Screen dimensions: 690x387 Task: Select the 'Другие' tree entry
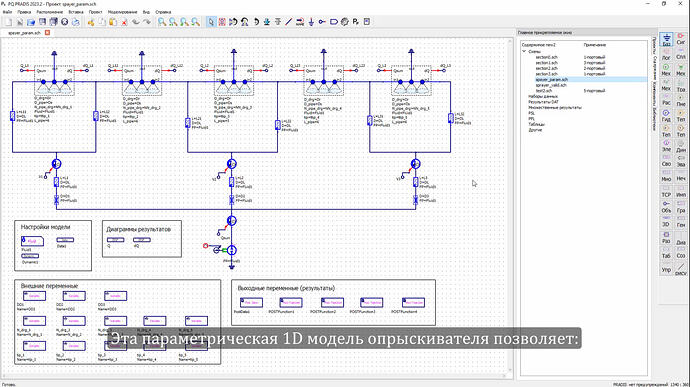[x=535, y=130]
